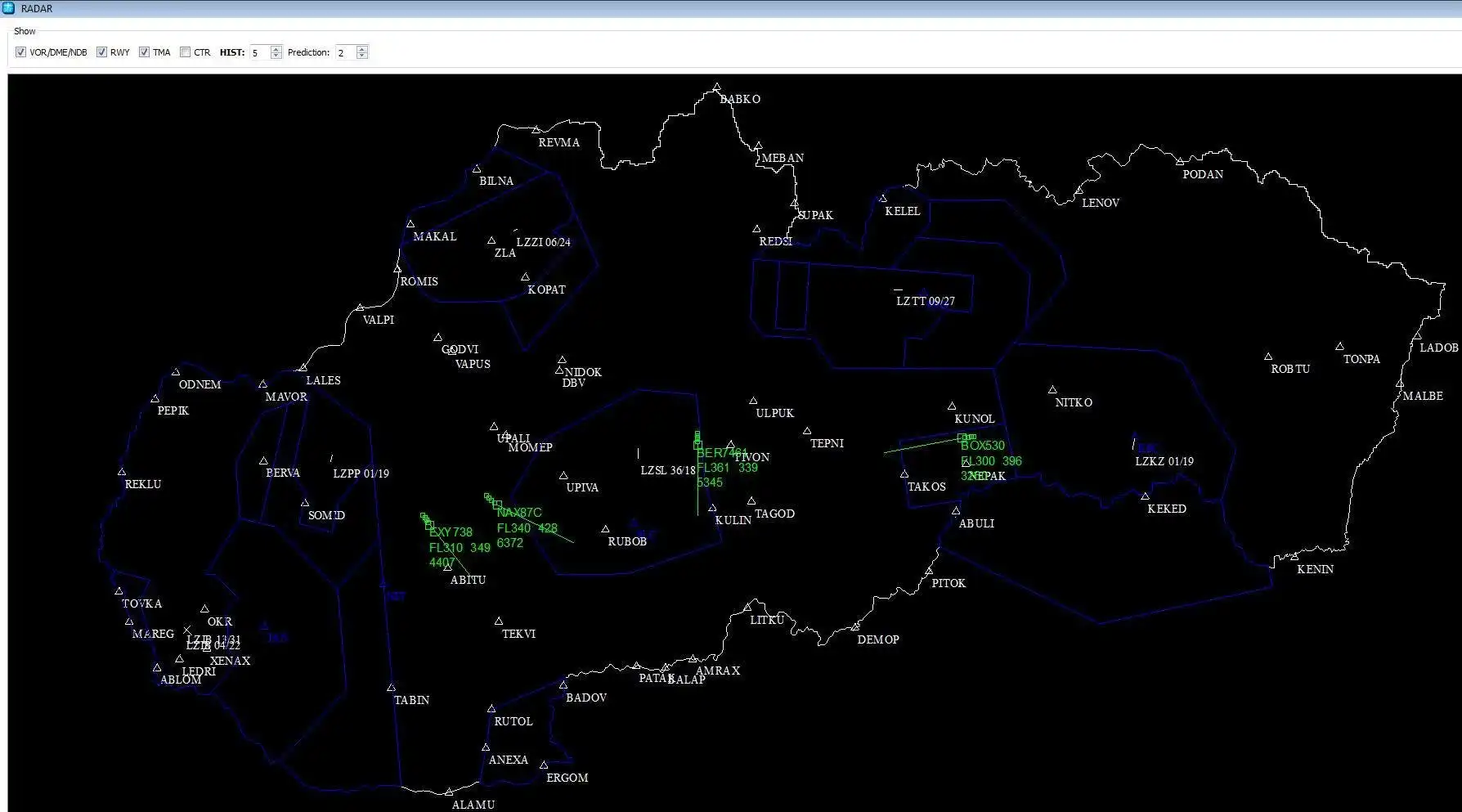Disable the TMA boundaries checkbox
The image size is (1462, 812).
click(x=144, y=52)
